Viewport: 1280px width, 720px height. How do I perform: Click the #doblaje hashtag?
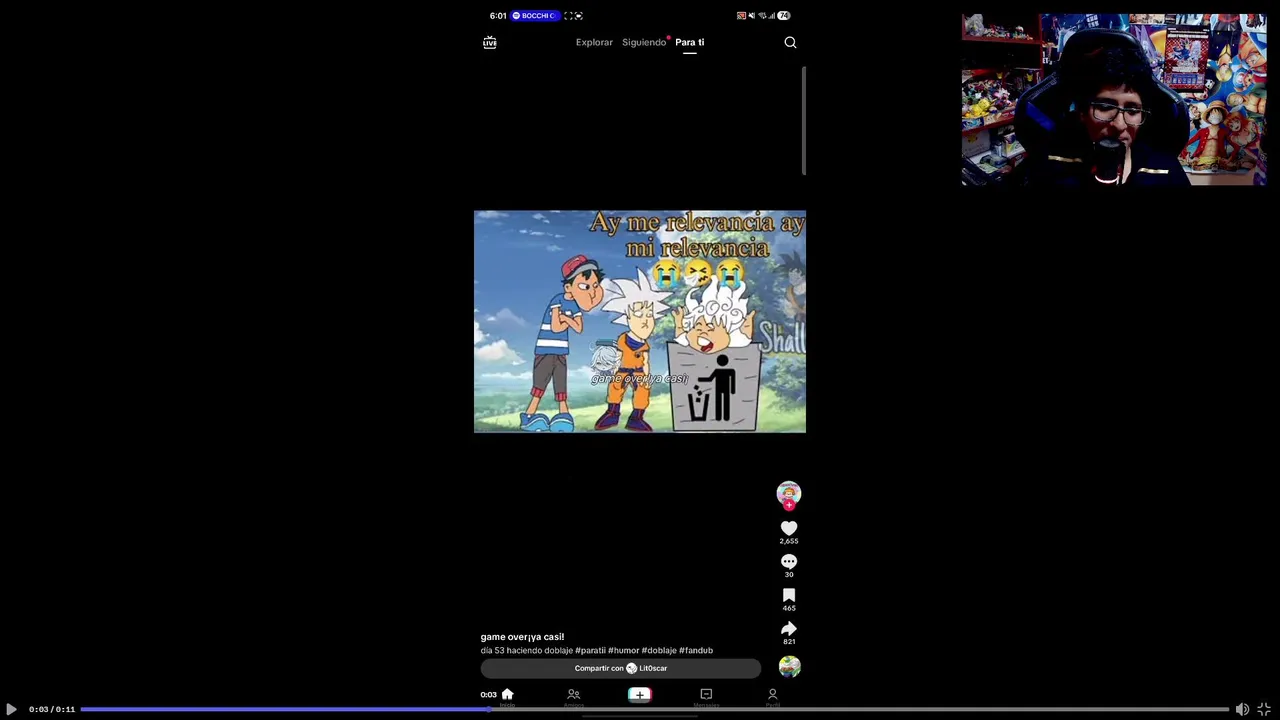pos(659,650)
